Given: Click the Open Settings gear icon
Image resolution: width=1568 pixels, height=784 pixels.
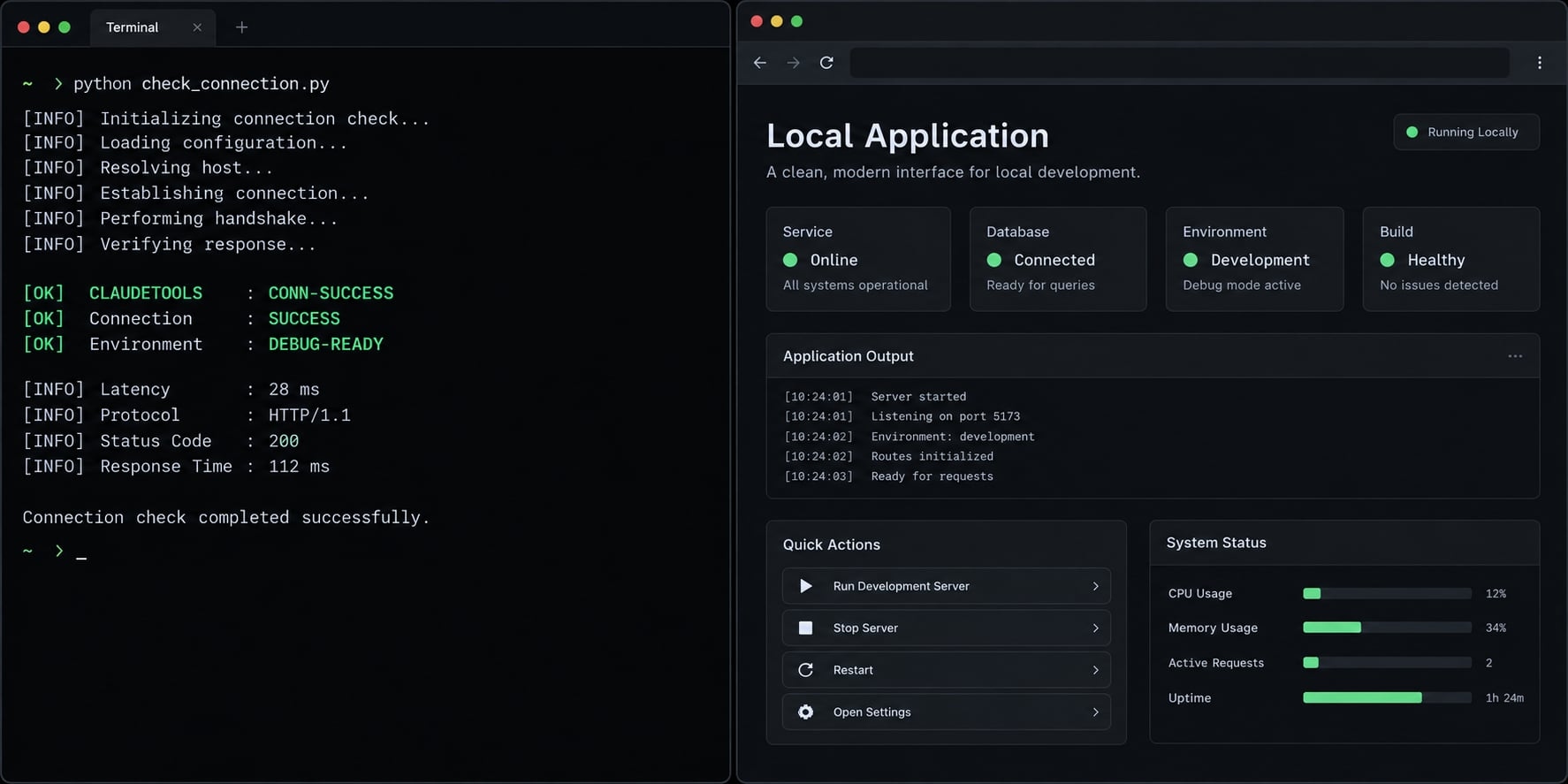Looking at the screenshot, I should click(x=805, y=712).
